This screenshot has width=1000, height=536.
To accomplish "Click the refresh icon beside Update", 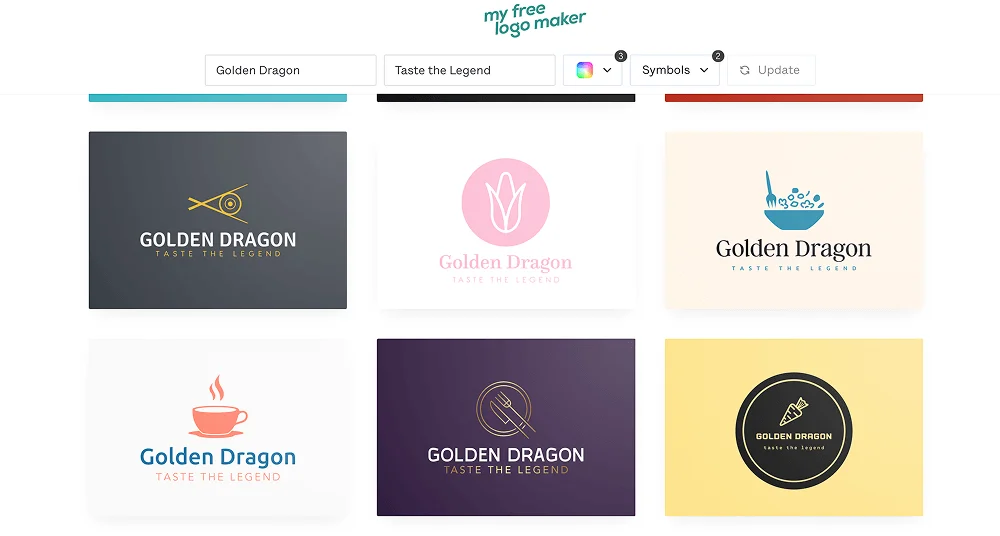I will (745, 70).
